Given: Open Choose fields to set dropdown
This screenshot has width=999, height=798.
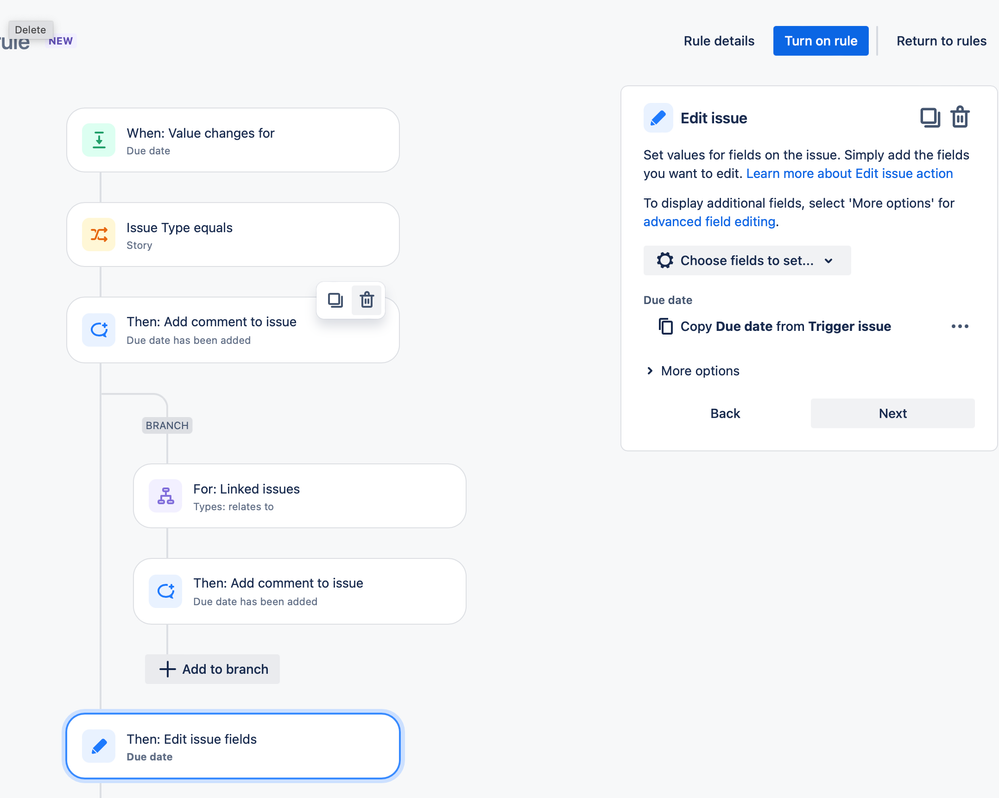Looking at the screenshot, I should pos(747,260).
